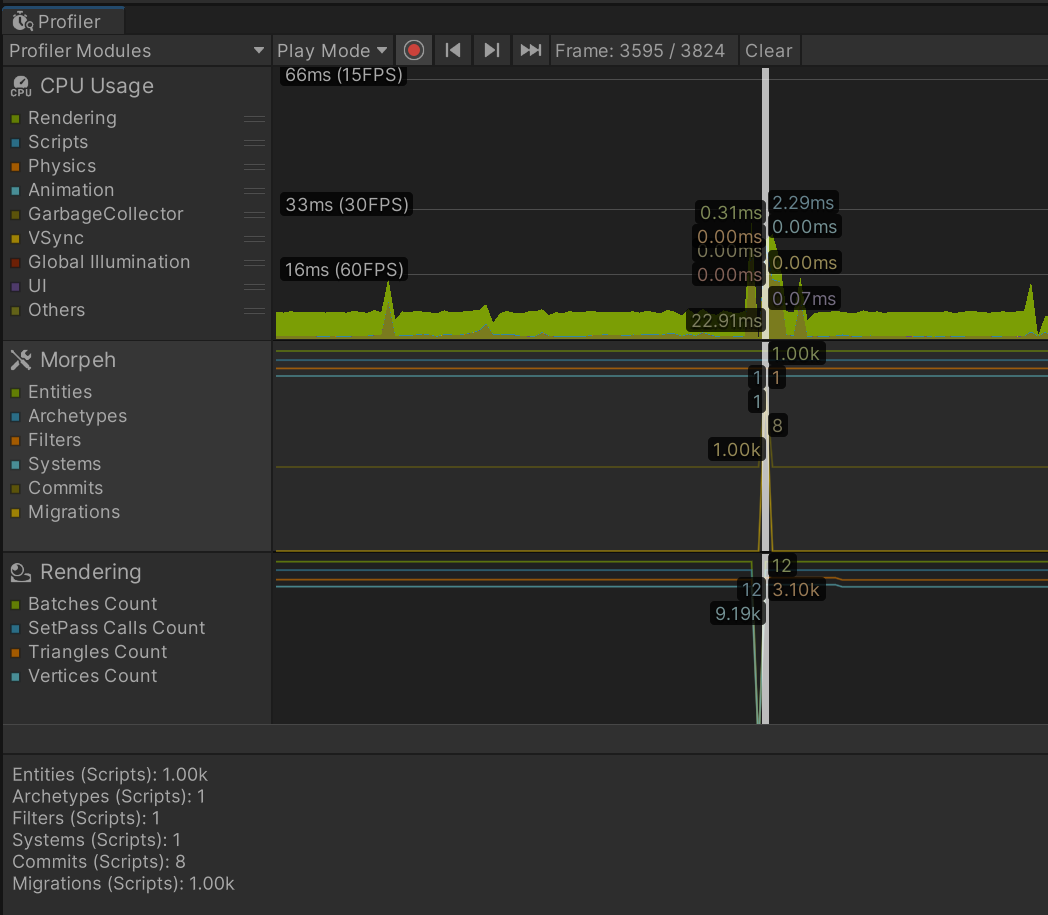Toggle the red Record button
This screenshot has height=915, width=1048.
coord(414,51)
